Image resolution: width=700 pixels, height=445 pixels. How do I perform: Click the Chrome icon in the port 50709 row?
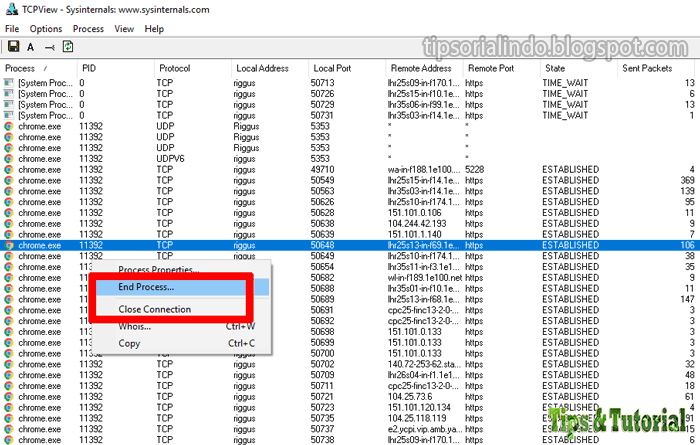click(x=8, y=375)
